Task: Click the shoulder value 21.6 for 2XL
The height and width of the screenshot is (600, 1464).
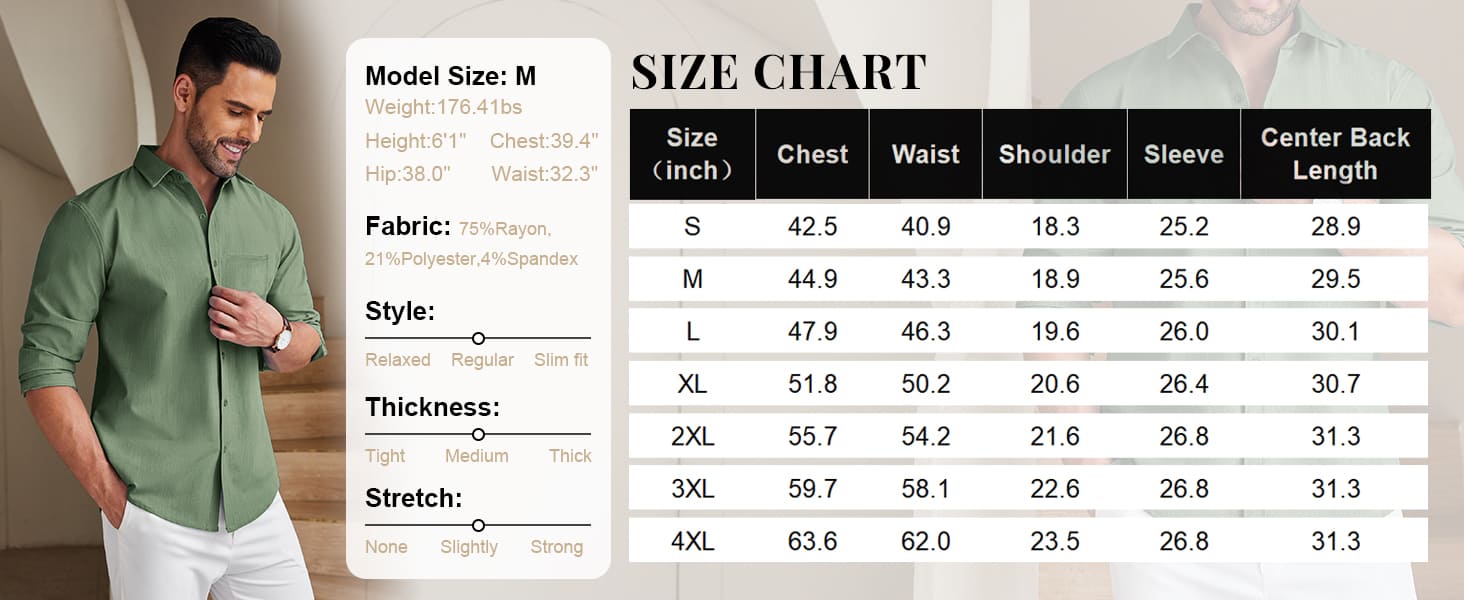Action: tap(1055, 436)
